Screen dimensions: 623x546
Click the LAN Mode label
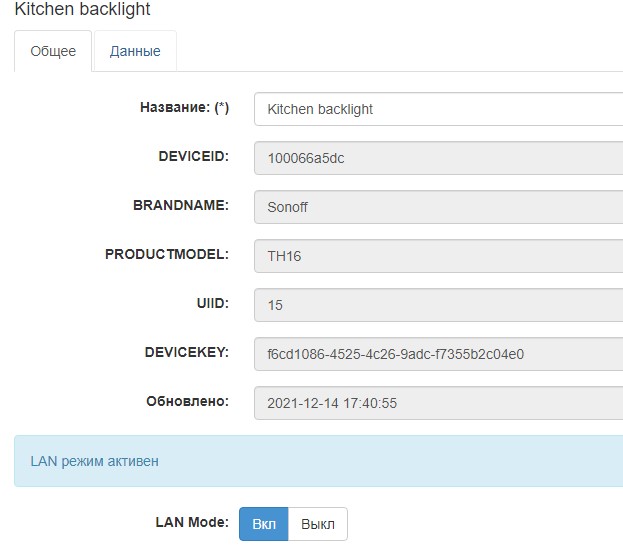(x=192, y=522)
